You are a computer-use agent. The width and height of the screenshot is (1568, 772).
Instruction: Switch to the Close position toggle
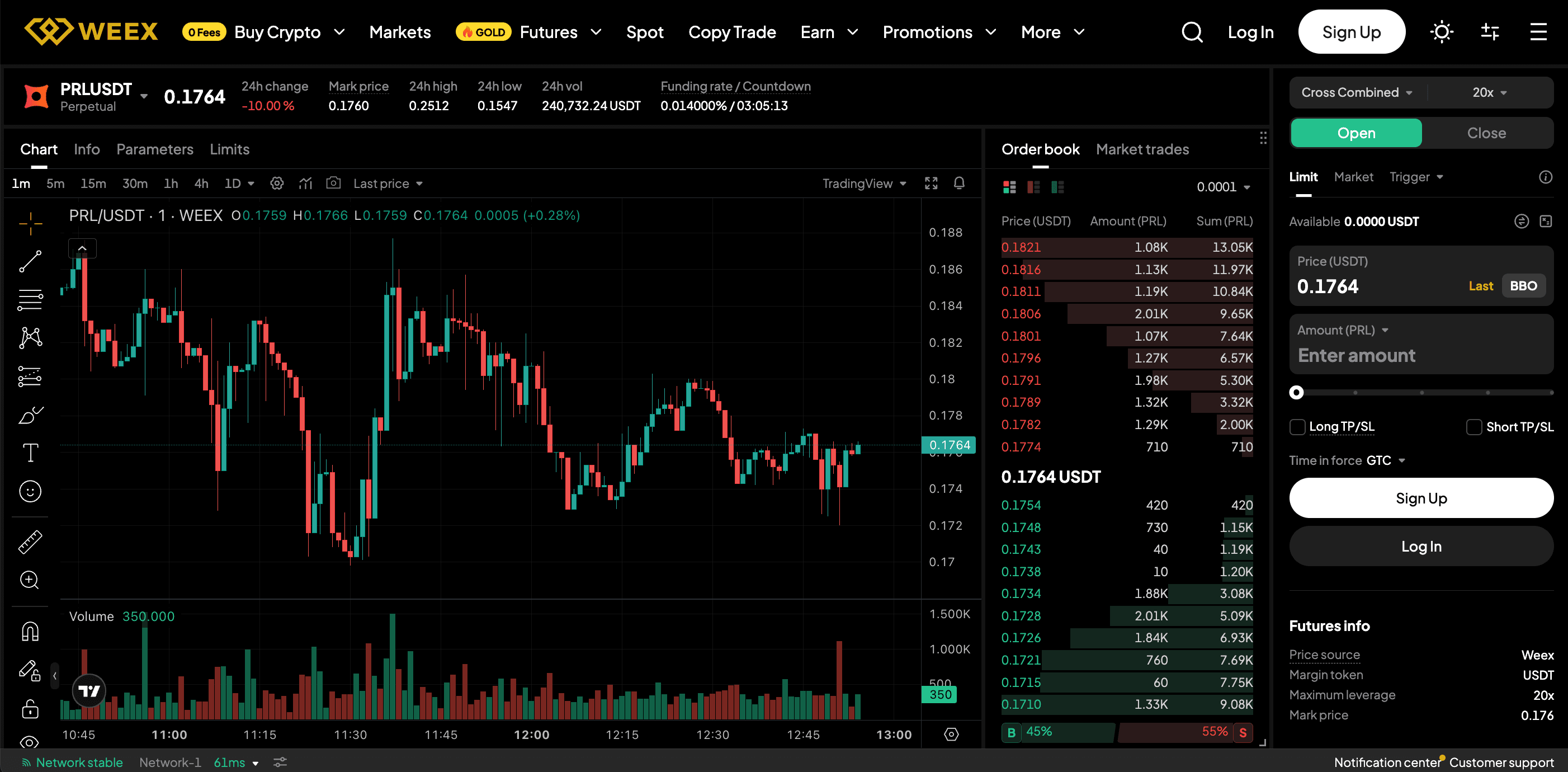(1486, 133)
